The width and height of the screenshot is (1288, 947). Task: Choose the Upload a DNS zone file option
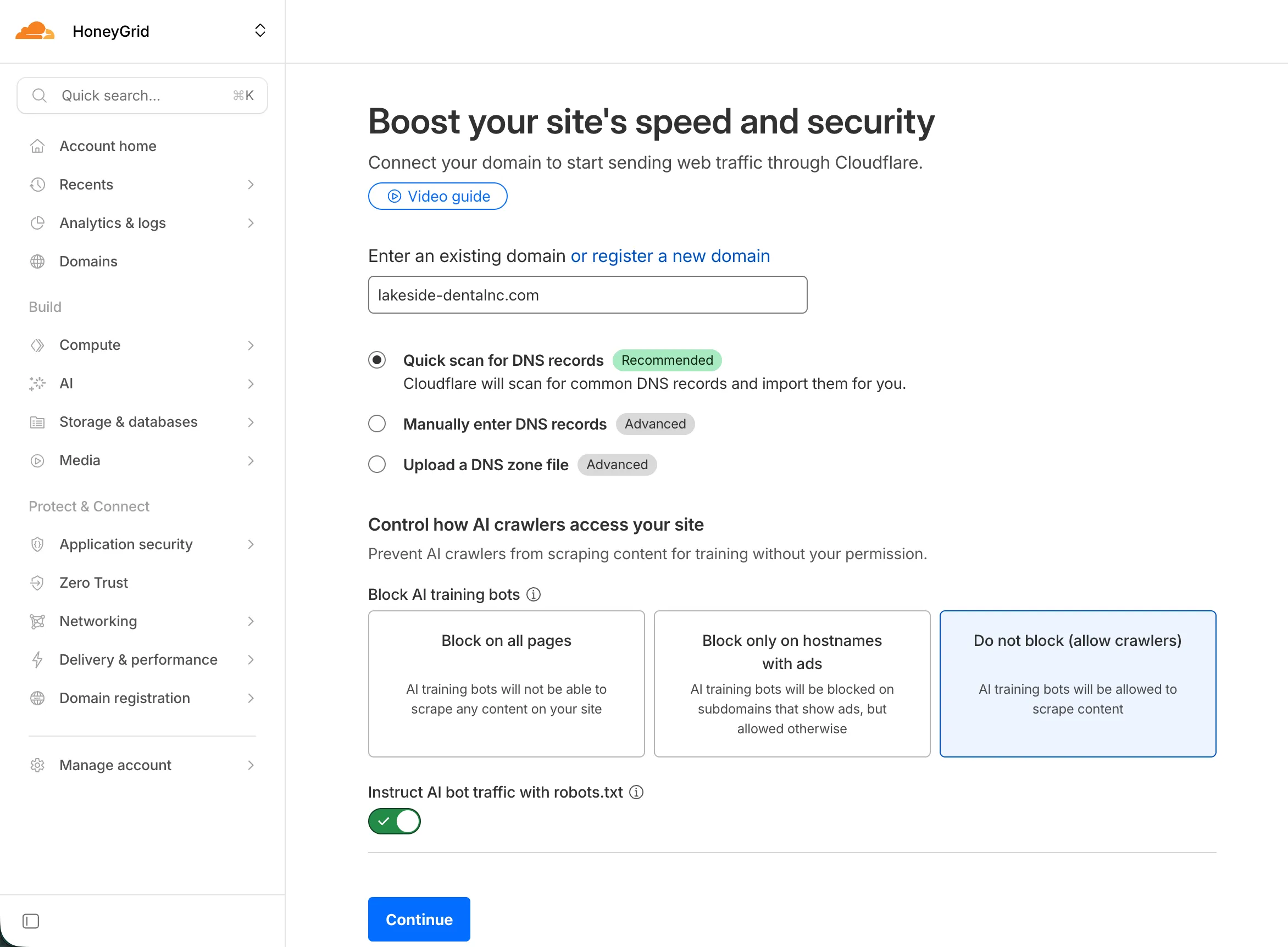[x=377, y=464]
